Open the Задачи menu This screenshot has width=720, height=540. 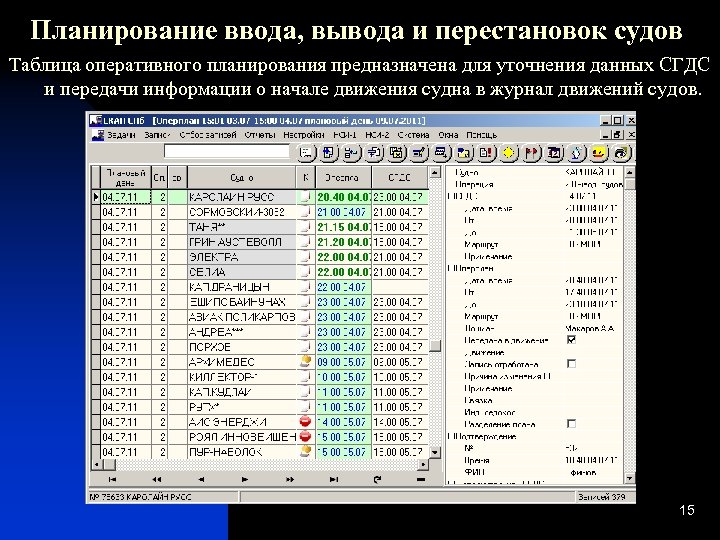click(122, 135)
